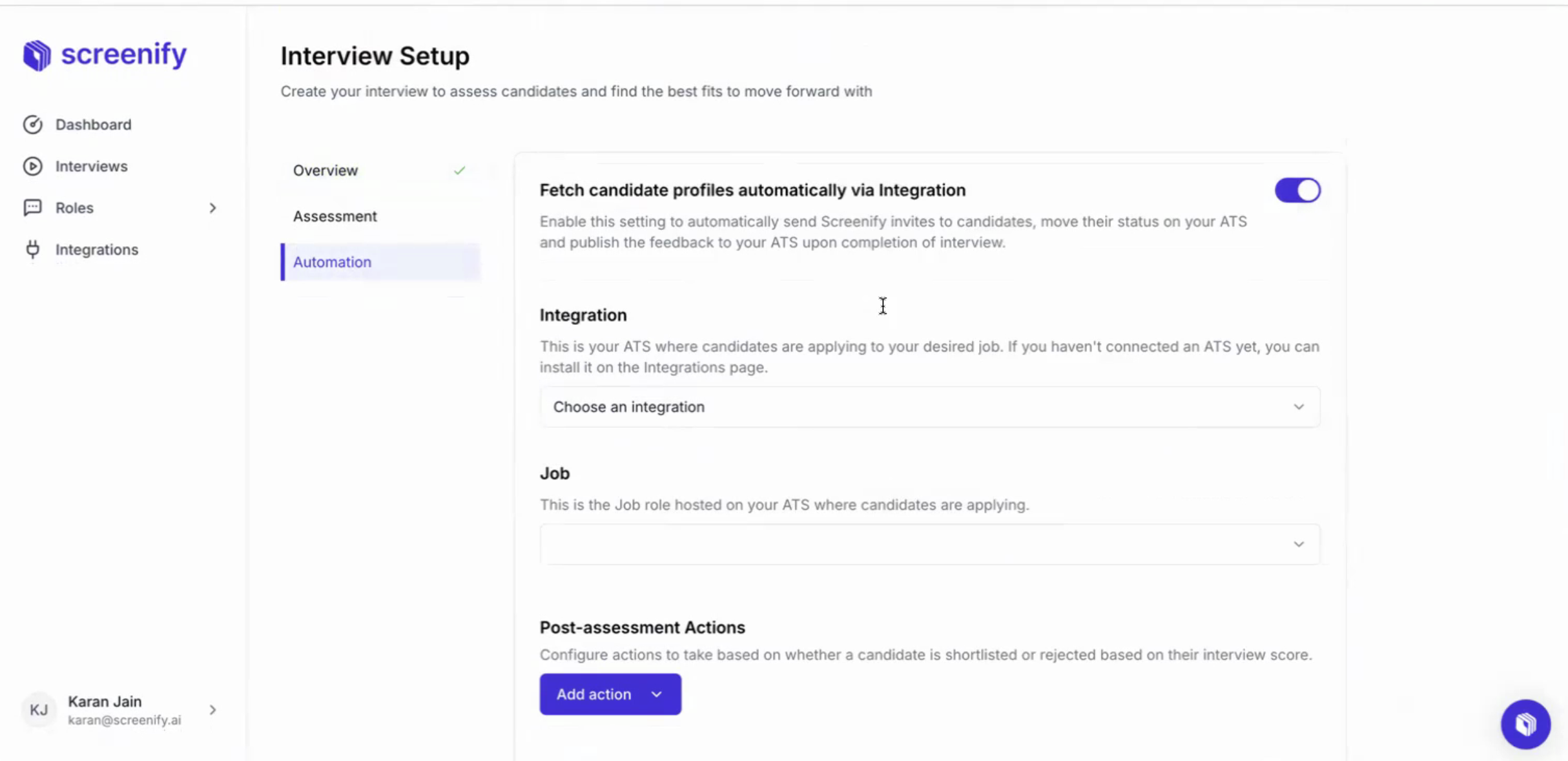Open the Choose an integration dropdown
Image resolution: width=1568 pixels, height=761 pixels.
929,407
